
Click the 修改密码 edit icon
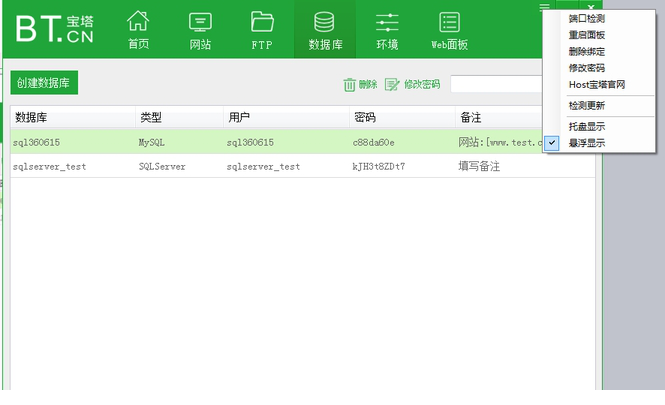click(x=393, y=85)
